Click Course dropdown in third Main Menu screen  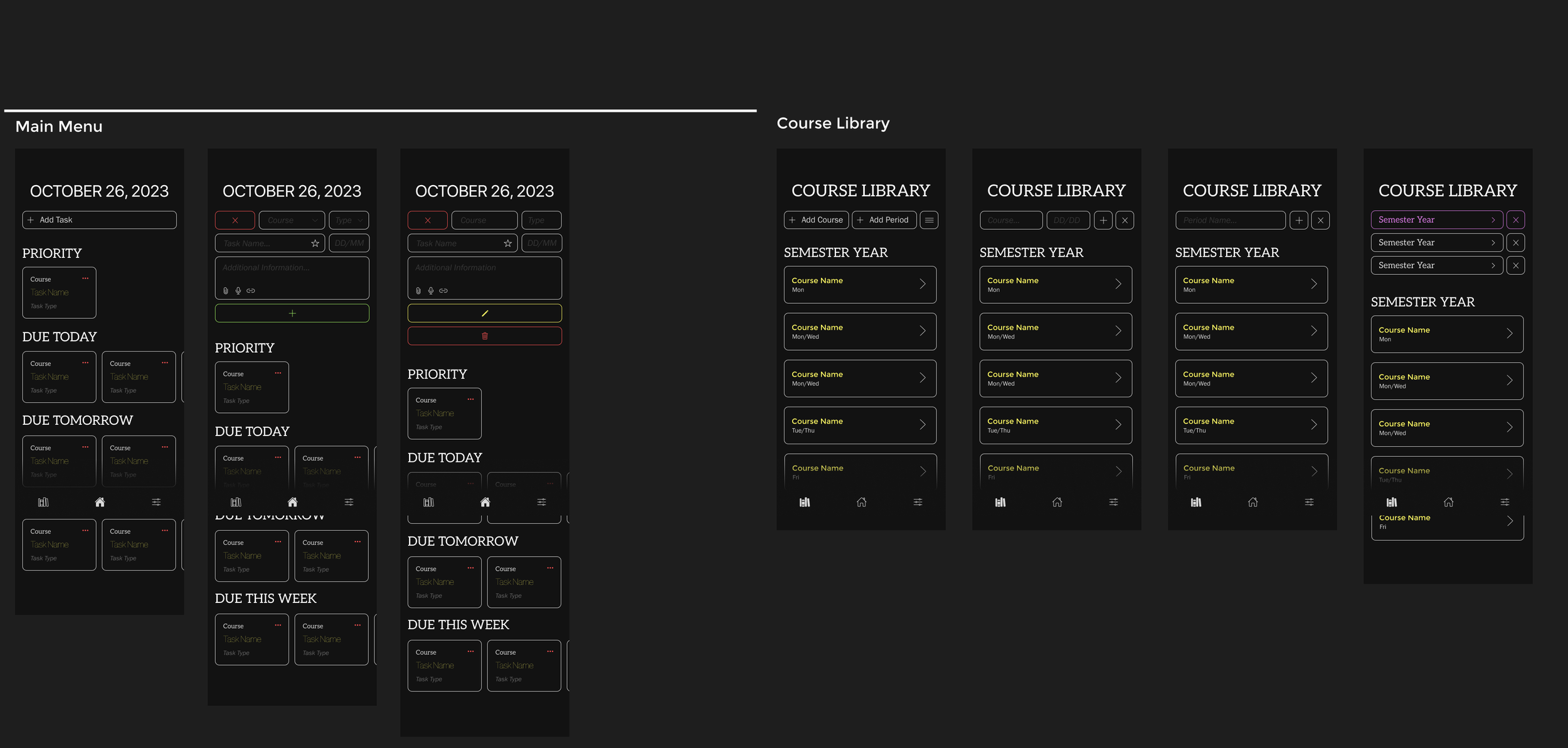click(485, 220)
